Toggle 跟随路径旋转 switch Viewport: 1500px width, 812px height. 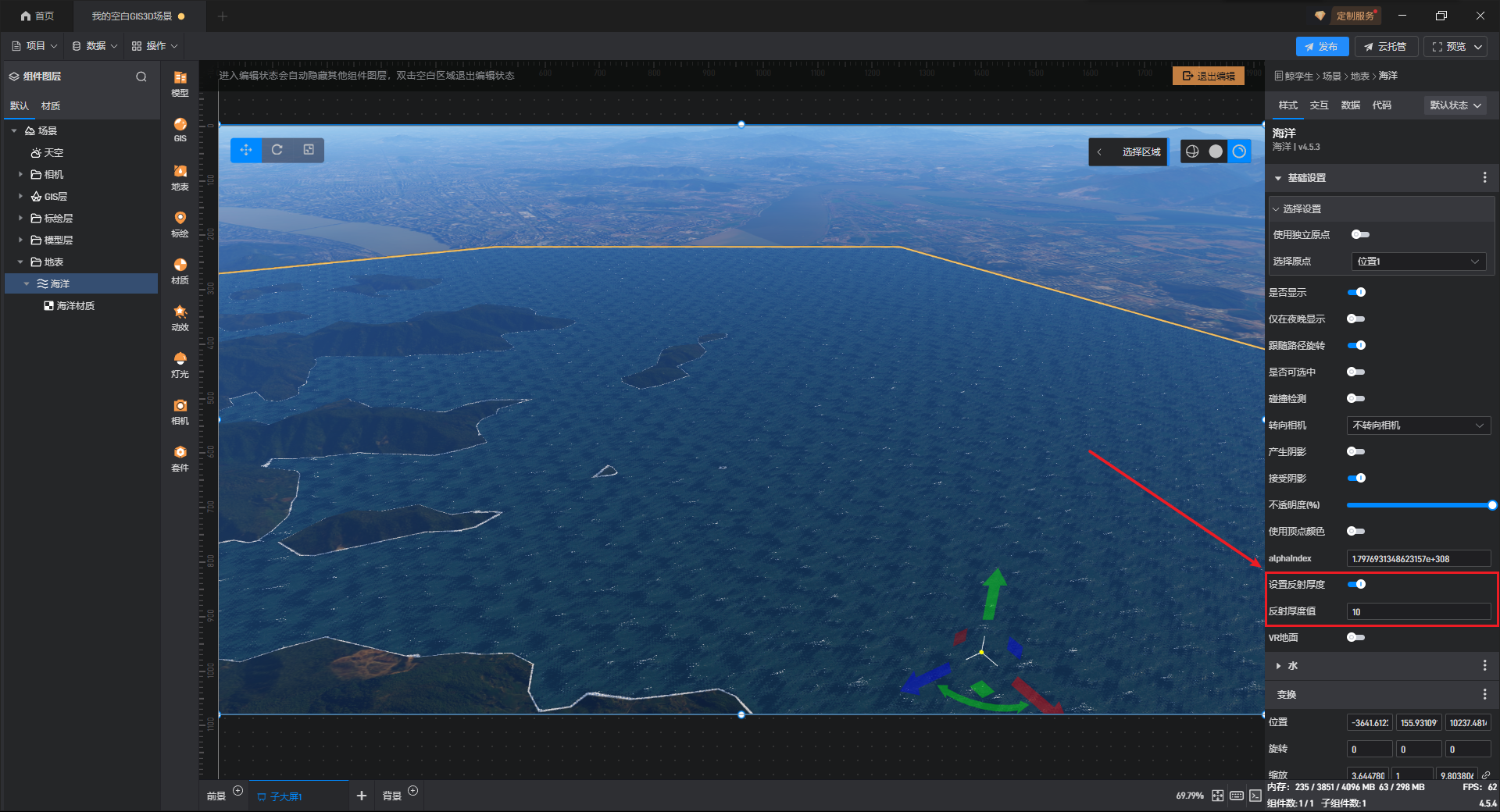(x=1356, y=346)
